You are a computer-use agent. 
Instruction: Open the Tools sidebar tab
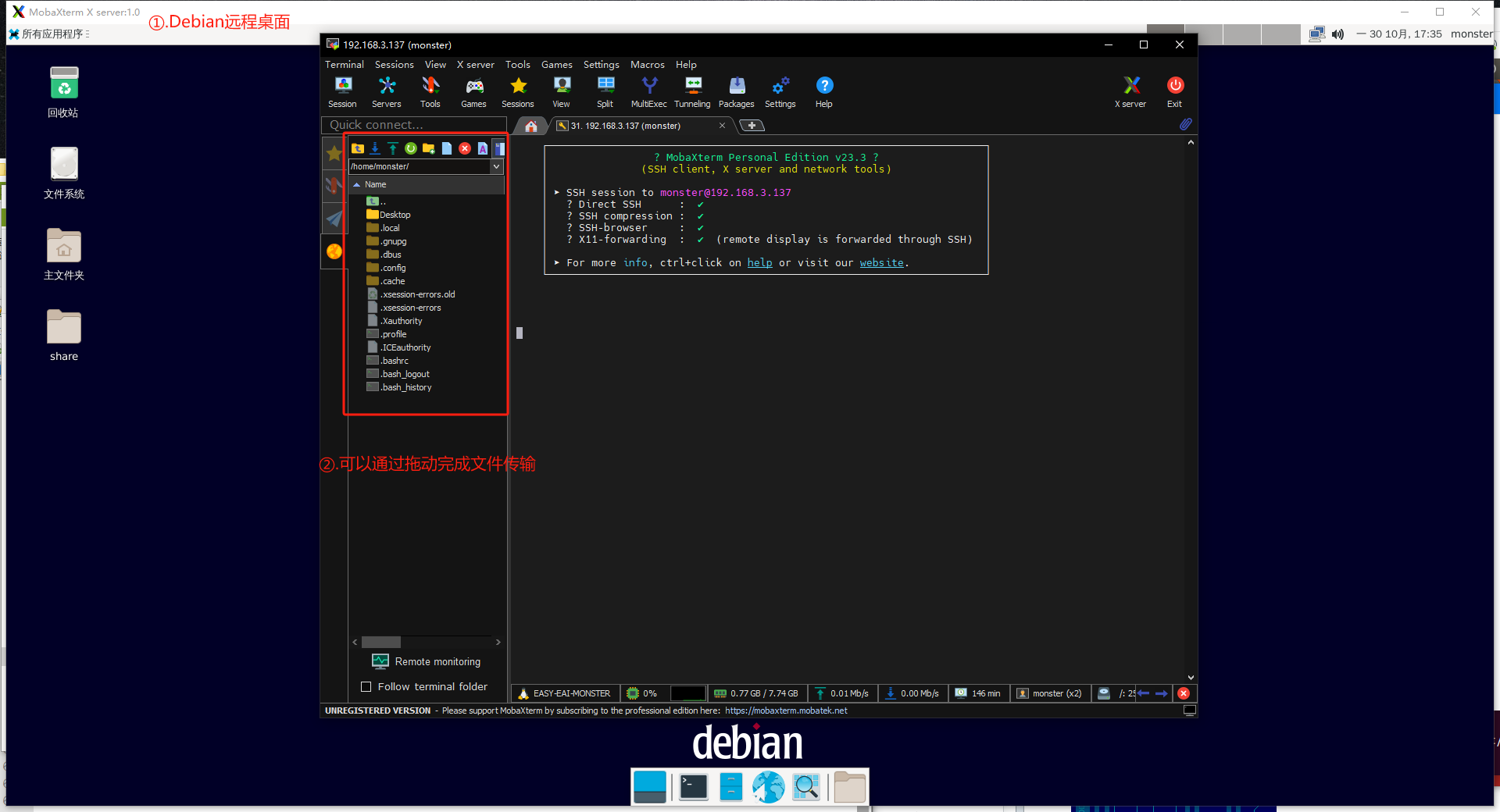click(x=334, y=186)
